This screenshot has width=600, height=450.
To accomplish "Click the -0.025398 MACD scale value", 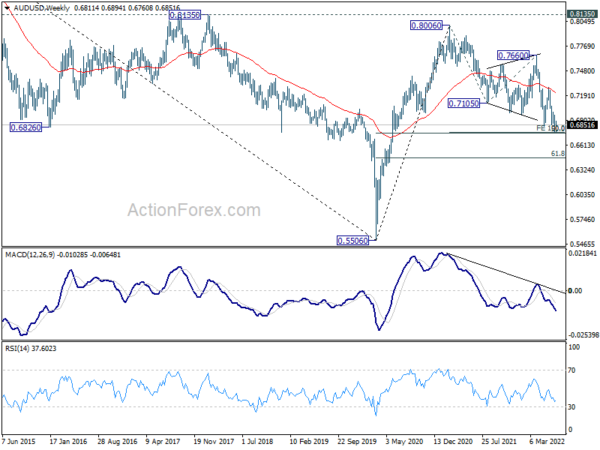I will 582,335.
